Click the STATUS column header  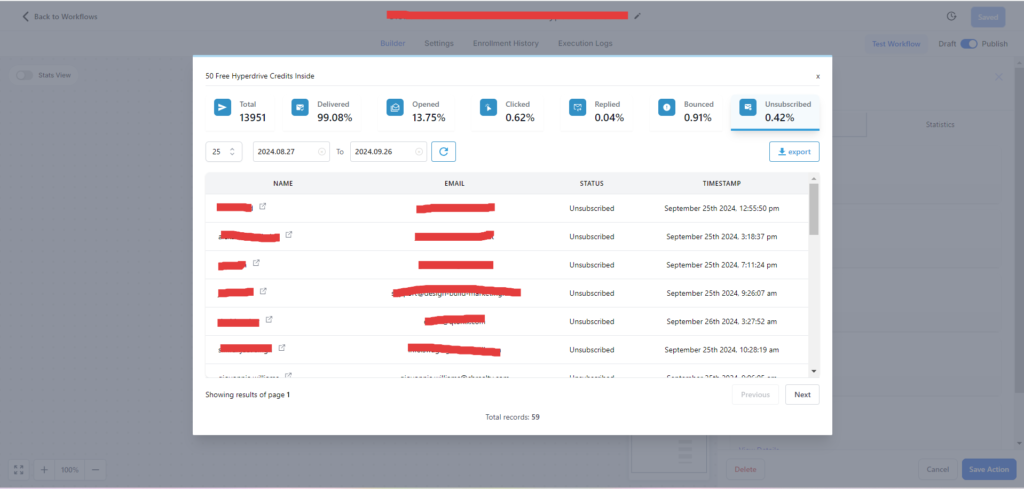592,183
